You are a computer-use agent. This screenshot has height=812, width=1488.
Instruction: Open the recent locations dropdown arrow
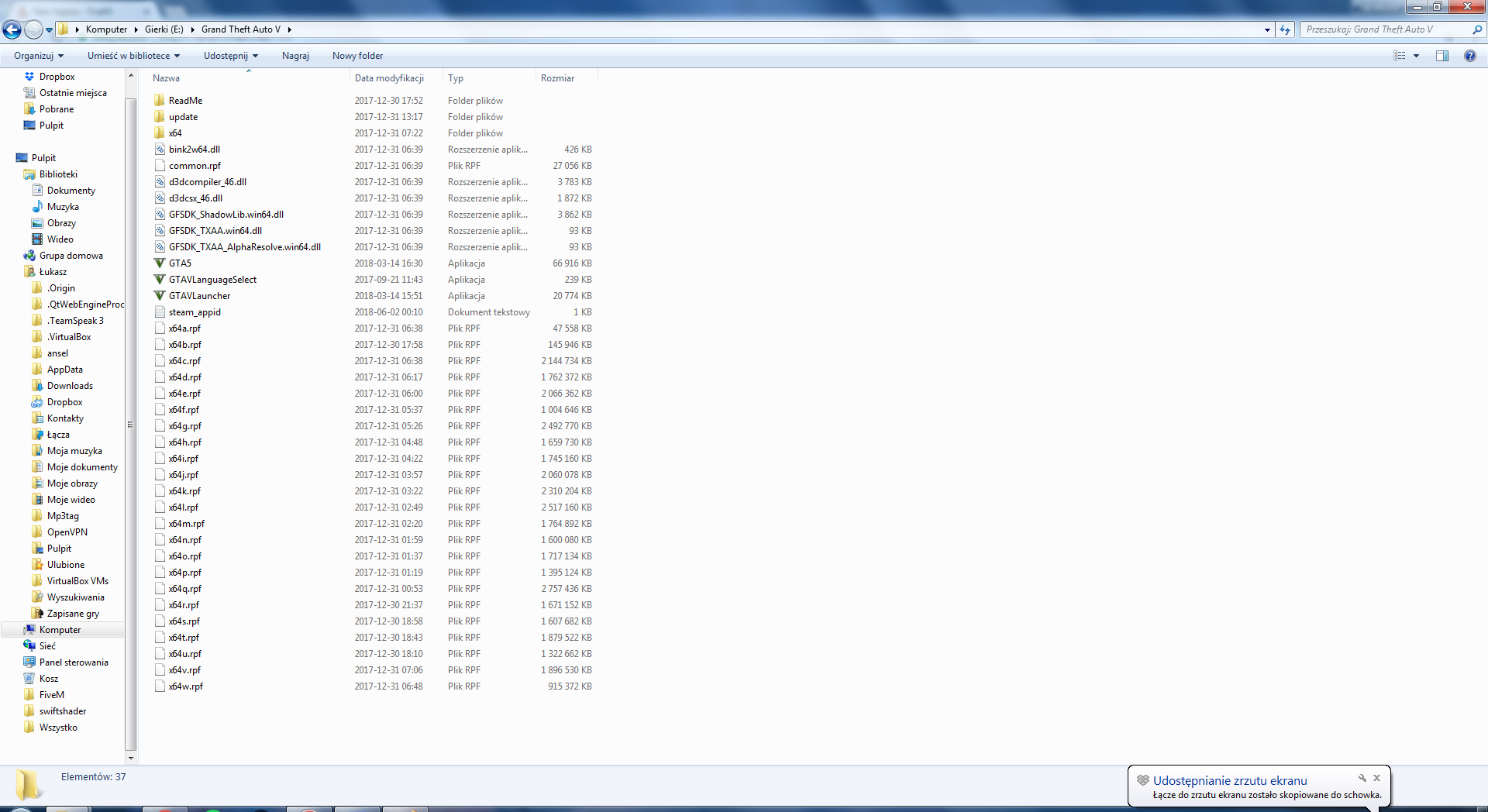(49, 30)
